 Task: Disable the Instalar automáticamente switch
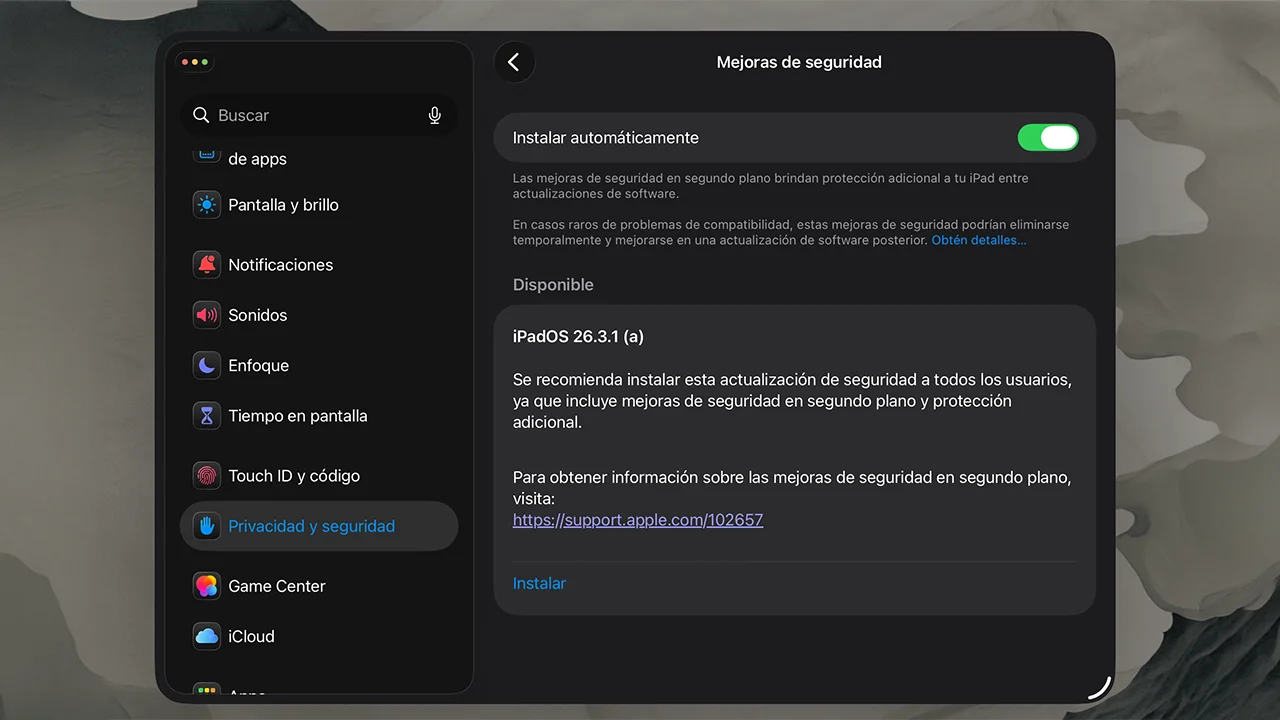click(x=1047, y=138)
